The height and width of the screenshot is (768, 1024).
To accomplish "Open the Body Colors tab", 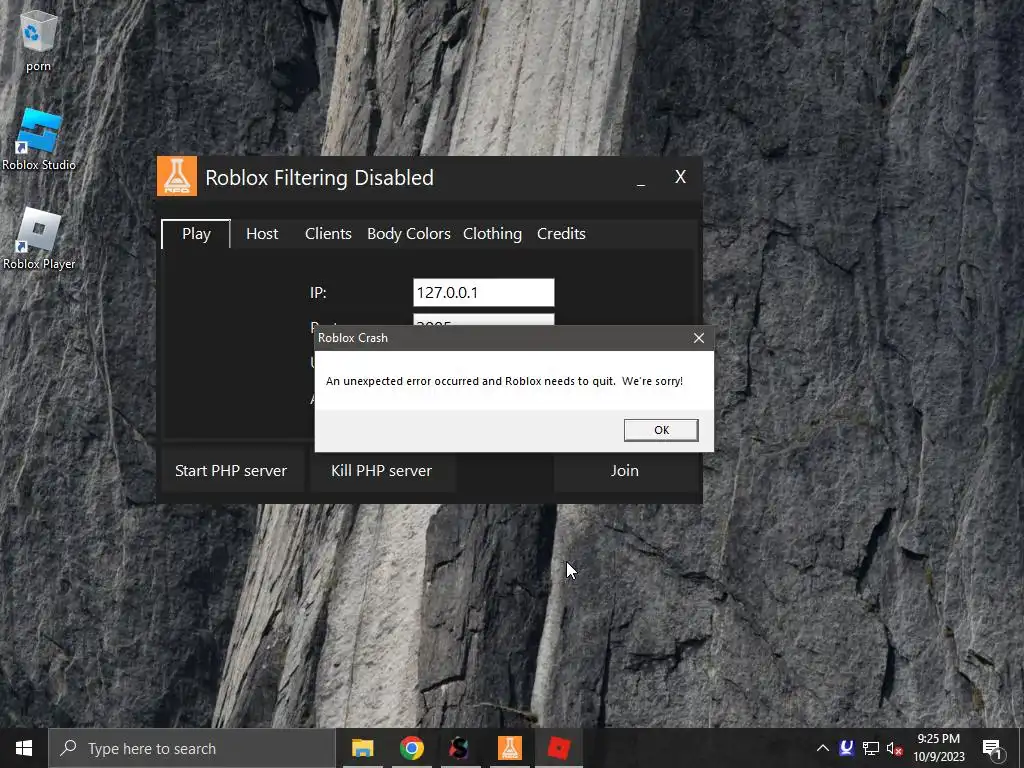I will click(x=409, y=234).
